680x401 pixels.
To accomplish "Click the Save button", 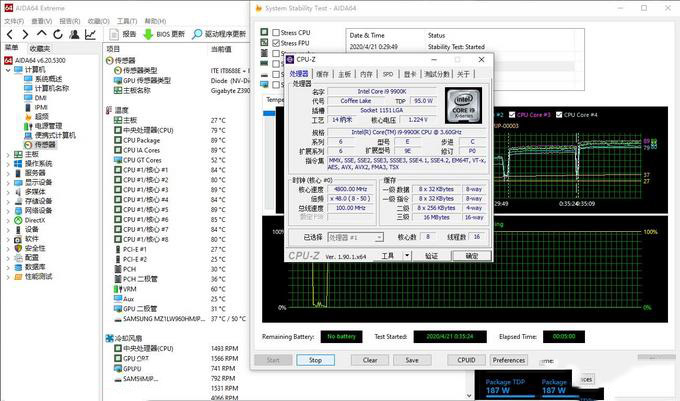I will [x=412, y=360].
